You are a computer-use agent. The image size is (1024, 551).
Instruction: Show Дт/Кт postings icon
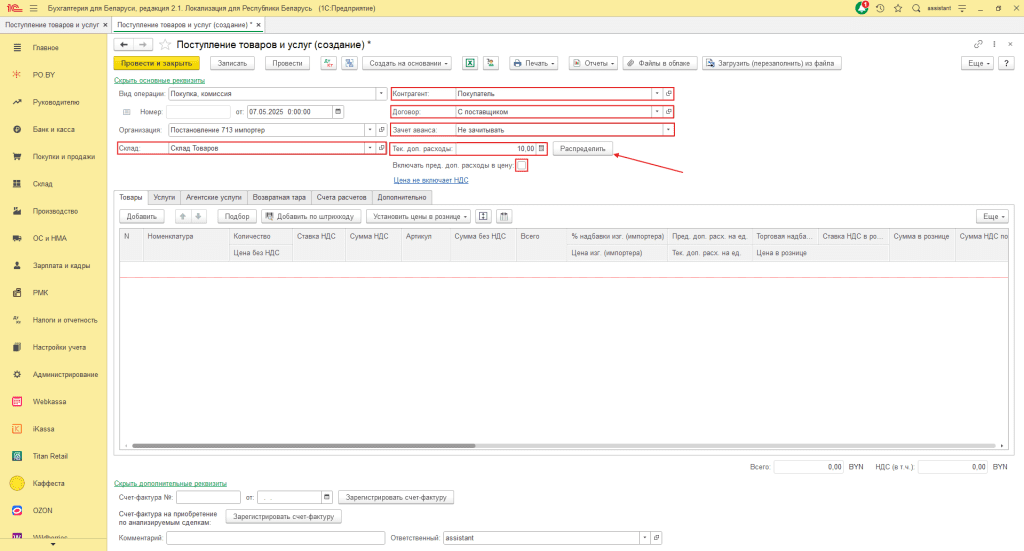tap(328, 63)
